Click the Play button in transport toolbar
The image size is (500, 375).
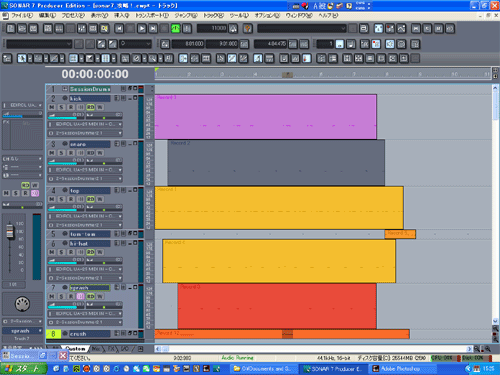point(142,29)
